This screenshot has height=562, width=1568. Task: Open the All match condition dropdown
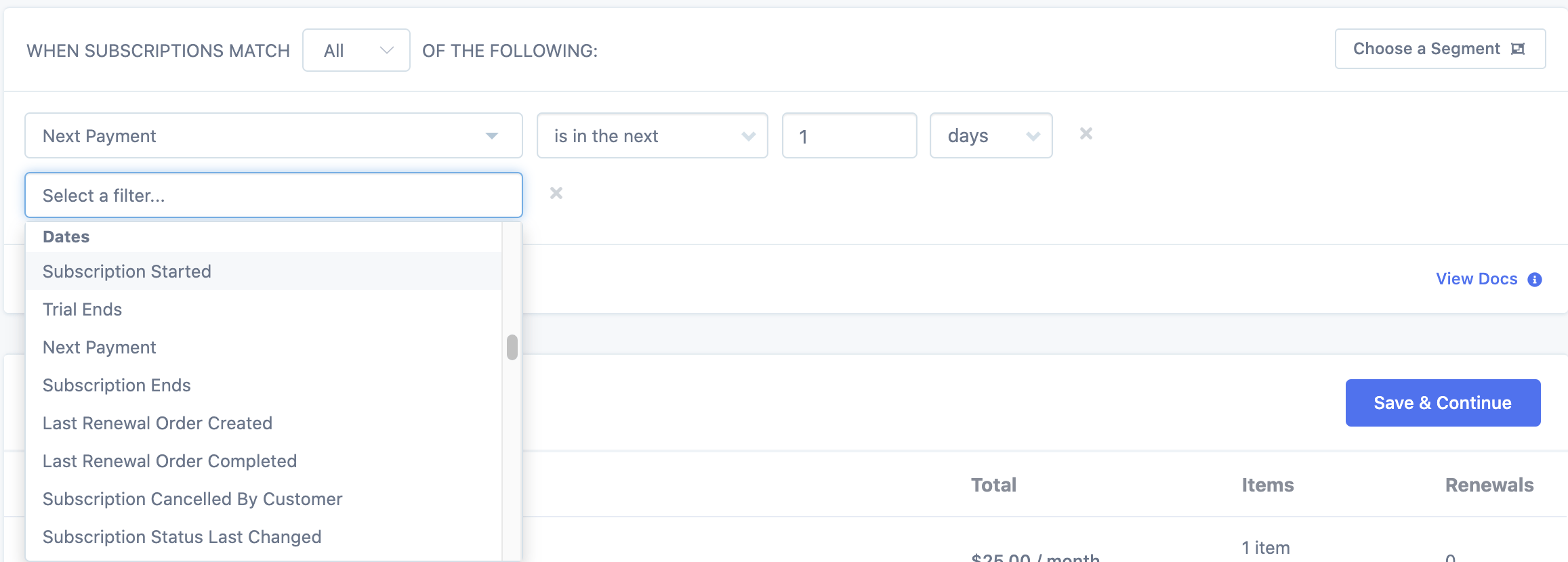(356, 49)
